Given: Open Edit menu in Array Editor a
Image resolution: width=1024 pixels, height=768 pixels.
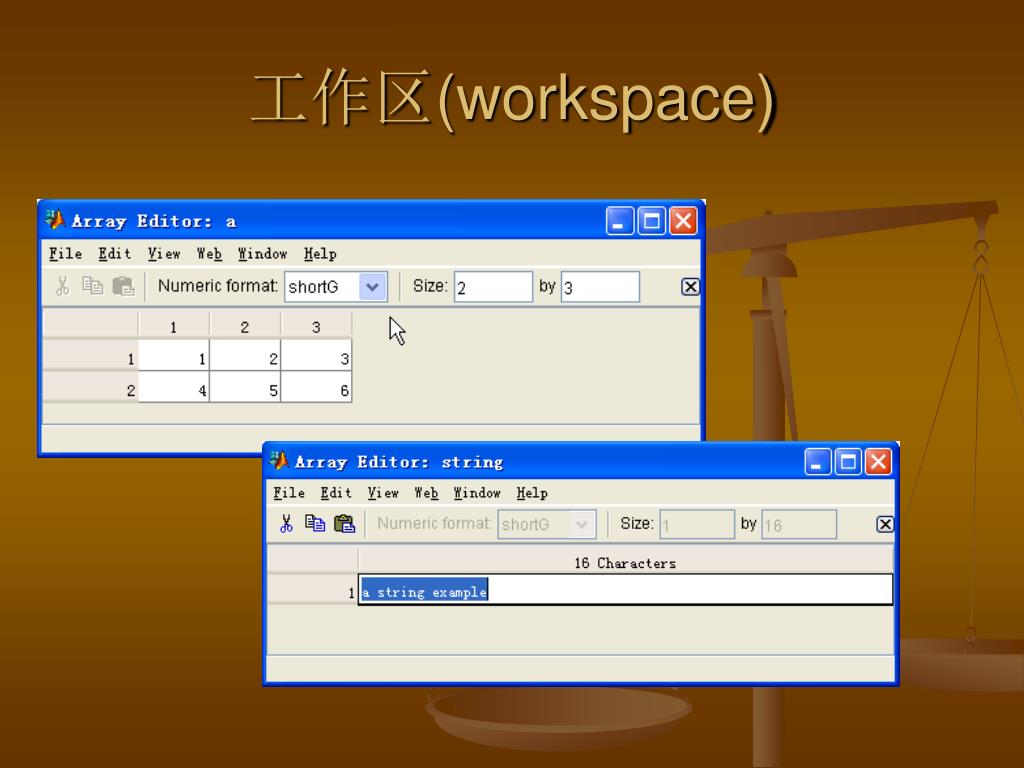Looking at the screenshot, I should click(x=115, y=254).
